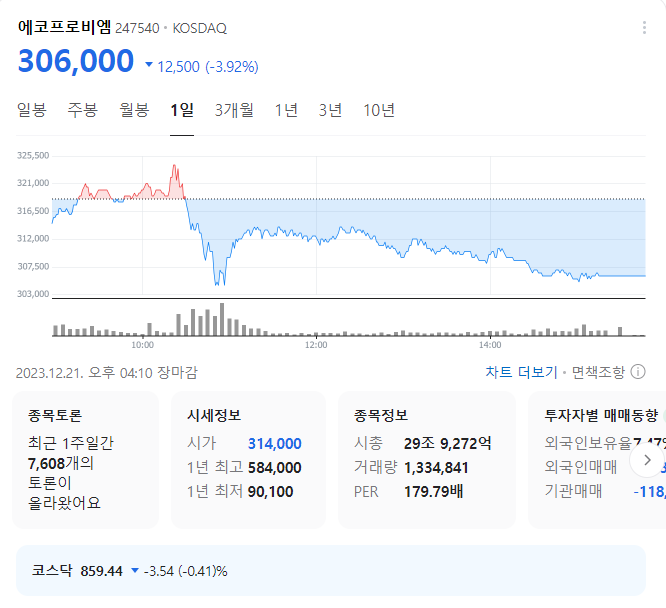The height and width of the screenshot is (608, 666).
Task: Open the 차트 더보기 link
Action: pos(521,372)
